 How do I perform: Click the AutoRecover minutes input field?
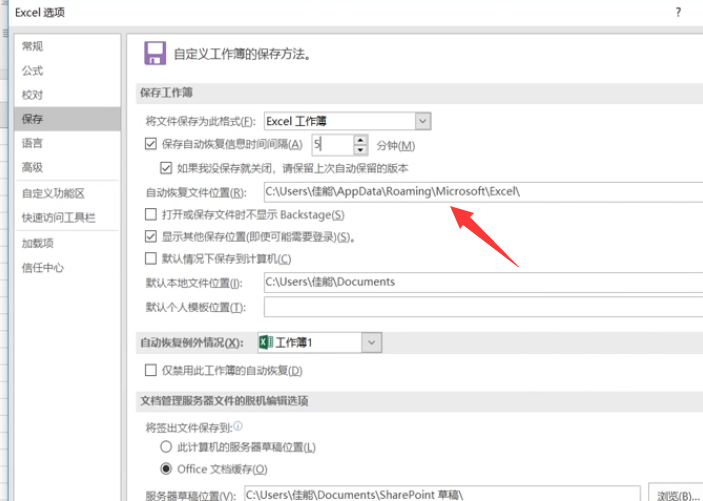[333, 145]
